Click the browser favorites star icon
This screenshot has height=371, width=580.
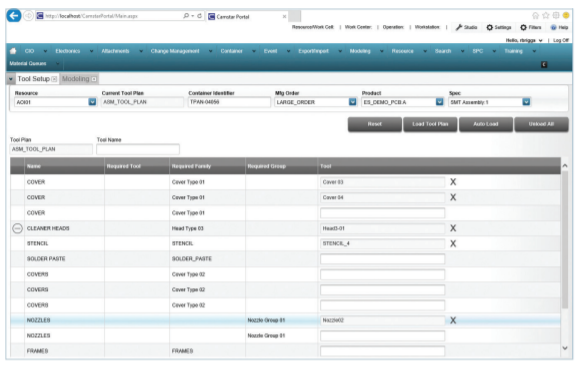546,16
